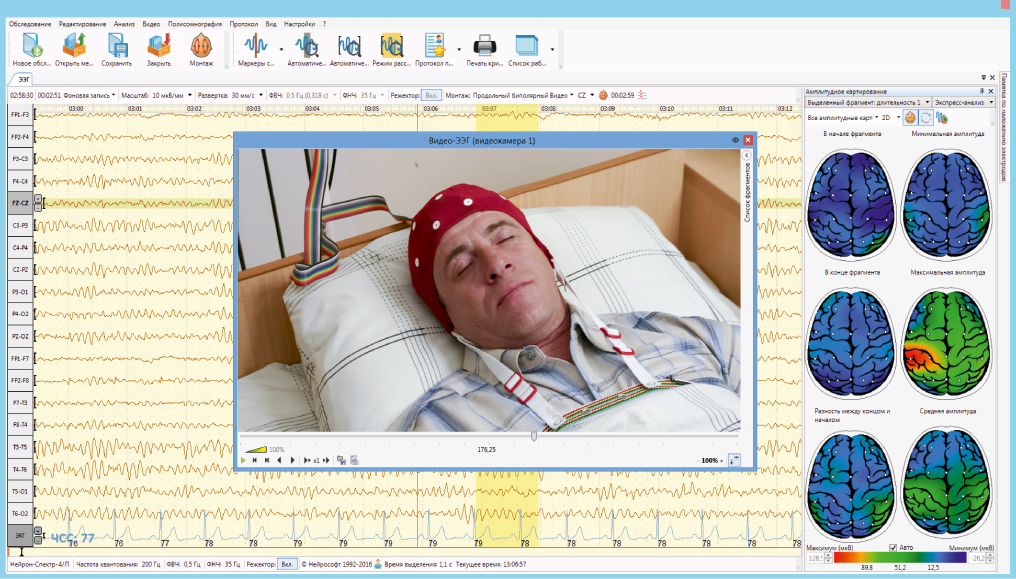Open the Полисомнография menu
Viewport: 1016px width, 579px height.
pyautogui.click(x=195, y=22)
